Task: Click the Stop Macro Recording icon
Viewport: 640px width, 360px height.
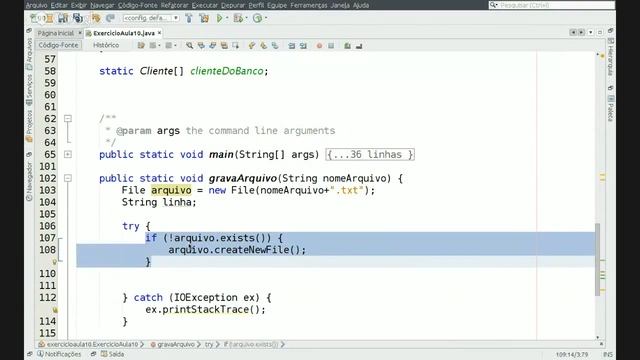Action: (331, 46)
